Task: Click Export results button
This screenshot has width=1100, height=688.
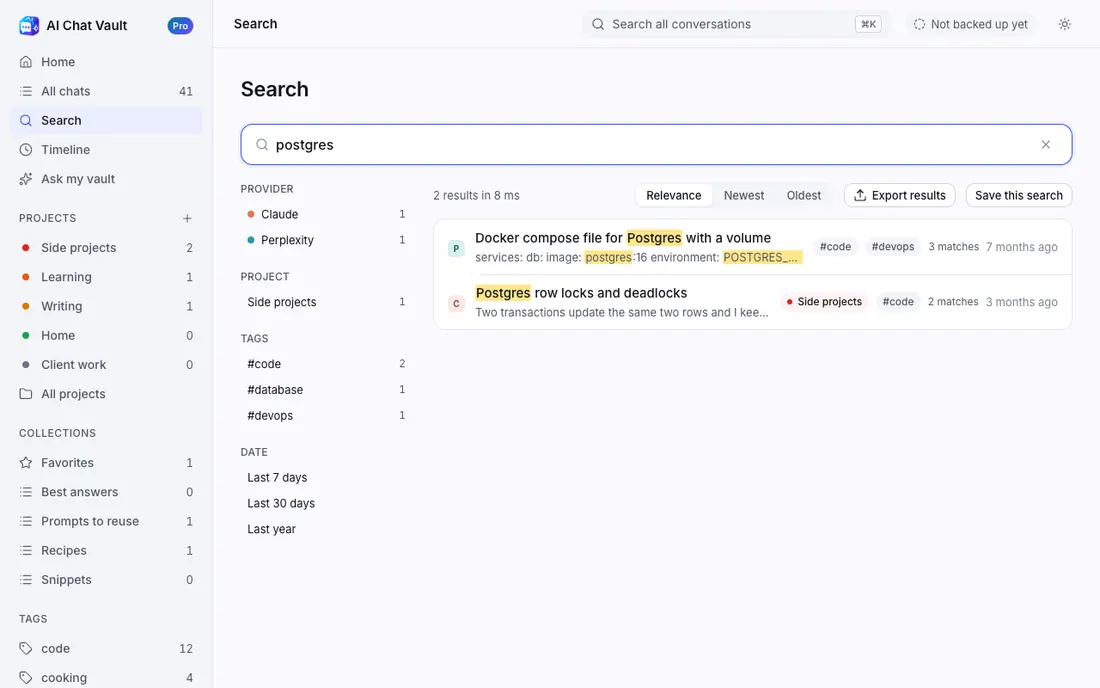Action: (899, 195)
